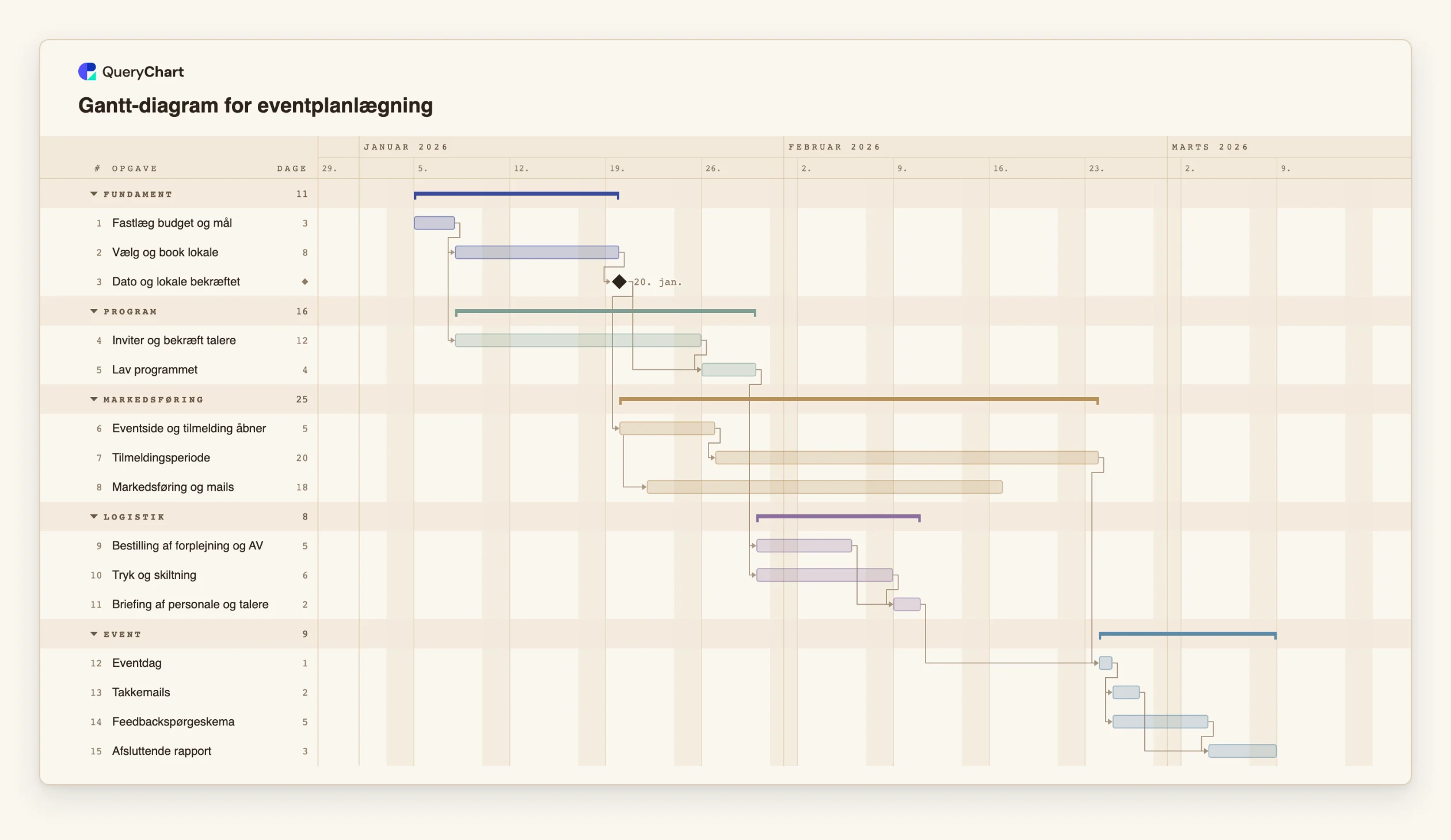
Task: Click the title 'Gantt-diagram for eventplanlægning'
Action: (256, 105)
